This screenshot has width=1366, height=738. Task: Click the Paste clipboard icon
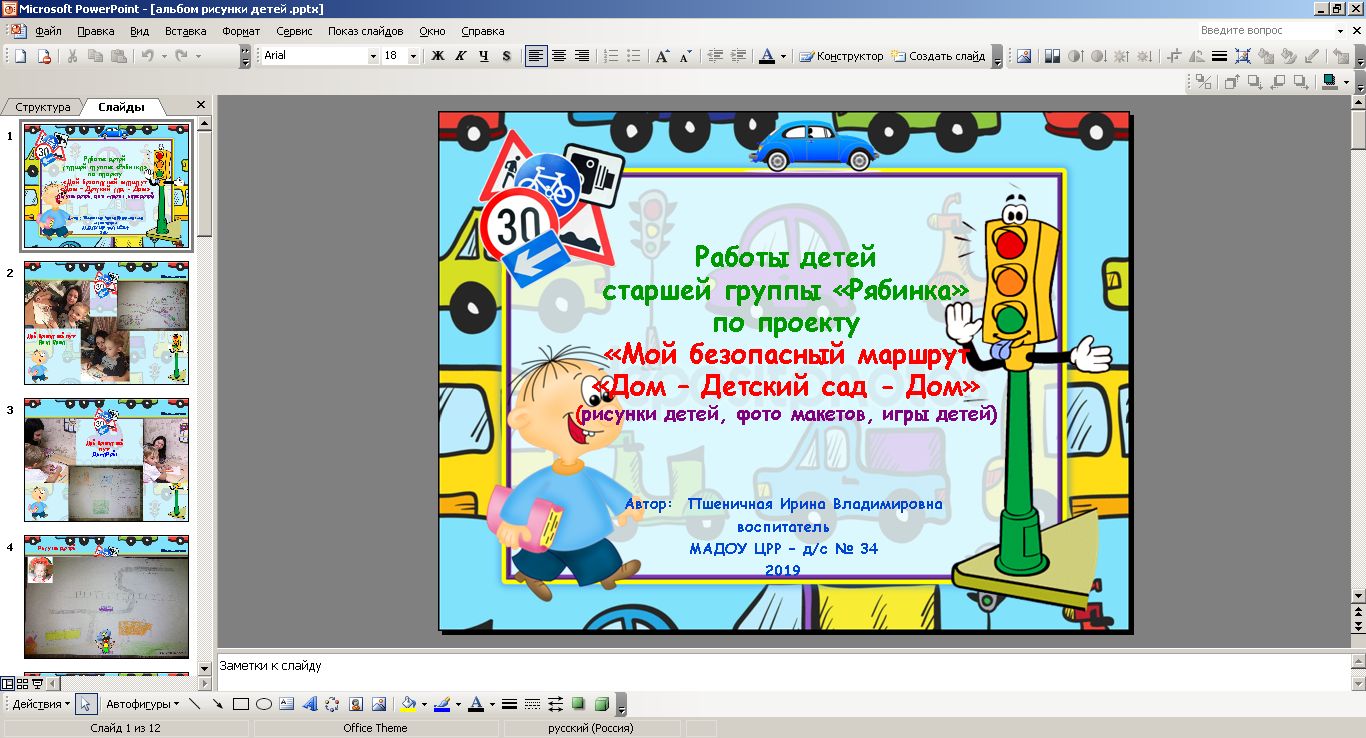[x=119, y=56]
